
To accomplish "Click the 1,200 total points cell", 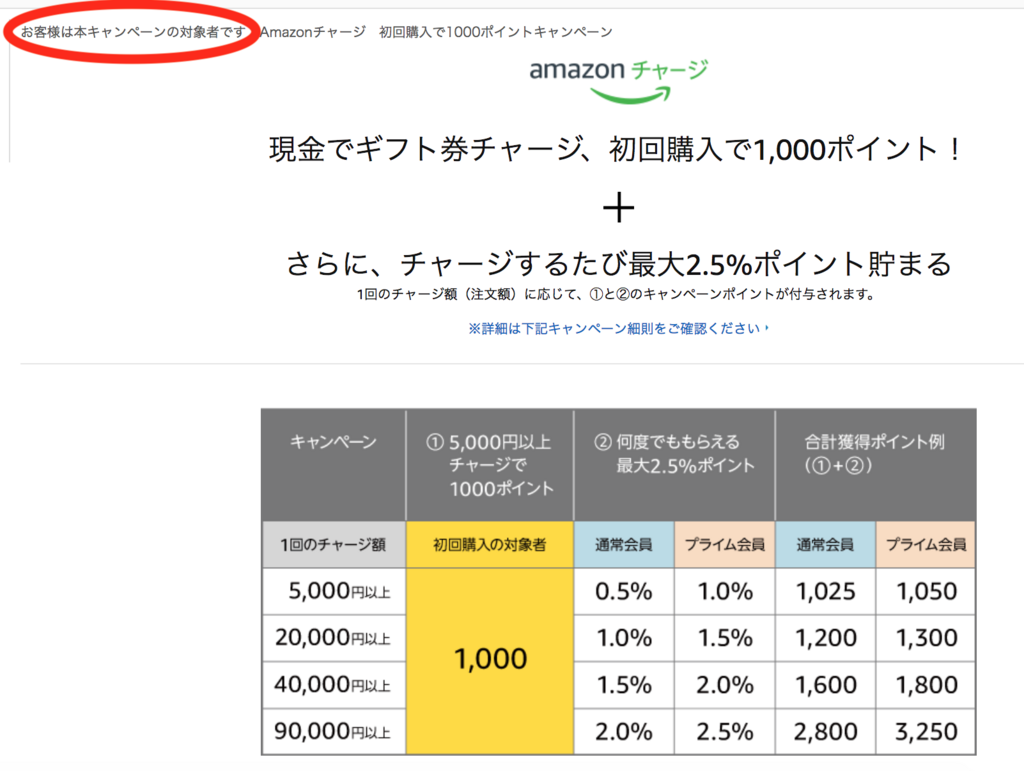I will pos(825,638).
